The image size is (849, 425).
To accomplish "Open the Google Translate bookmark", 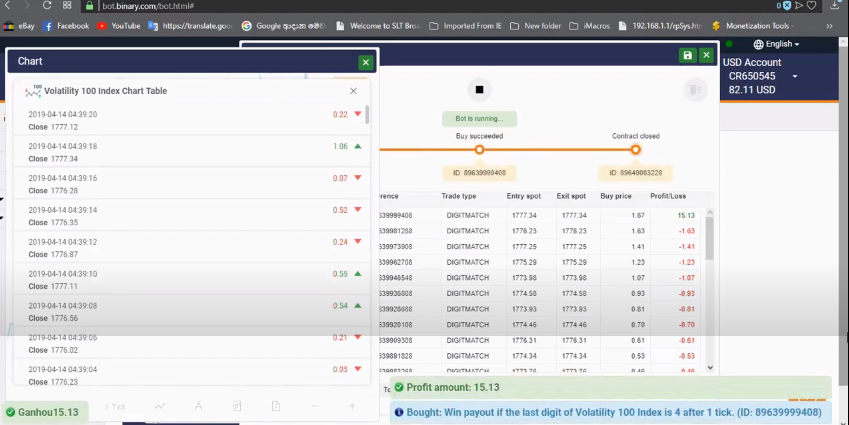I will (x=191, y=26).
